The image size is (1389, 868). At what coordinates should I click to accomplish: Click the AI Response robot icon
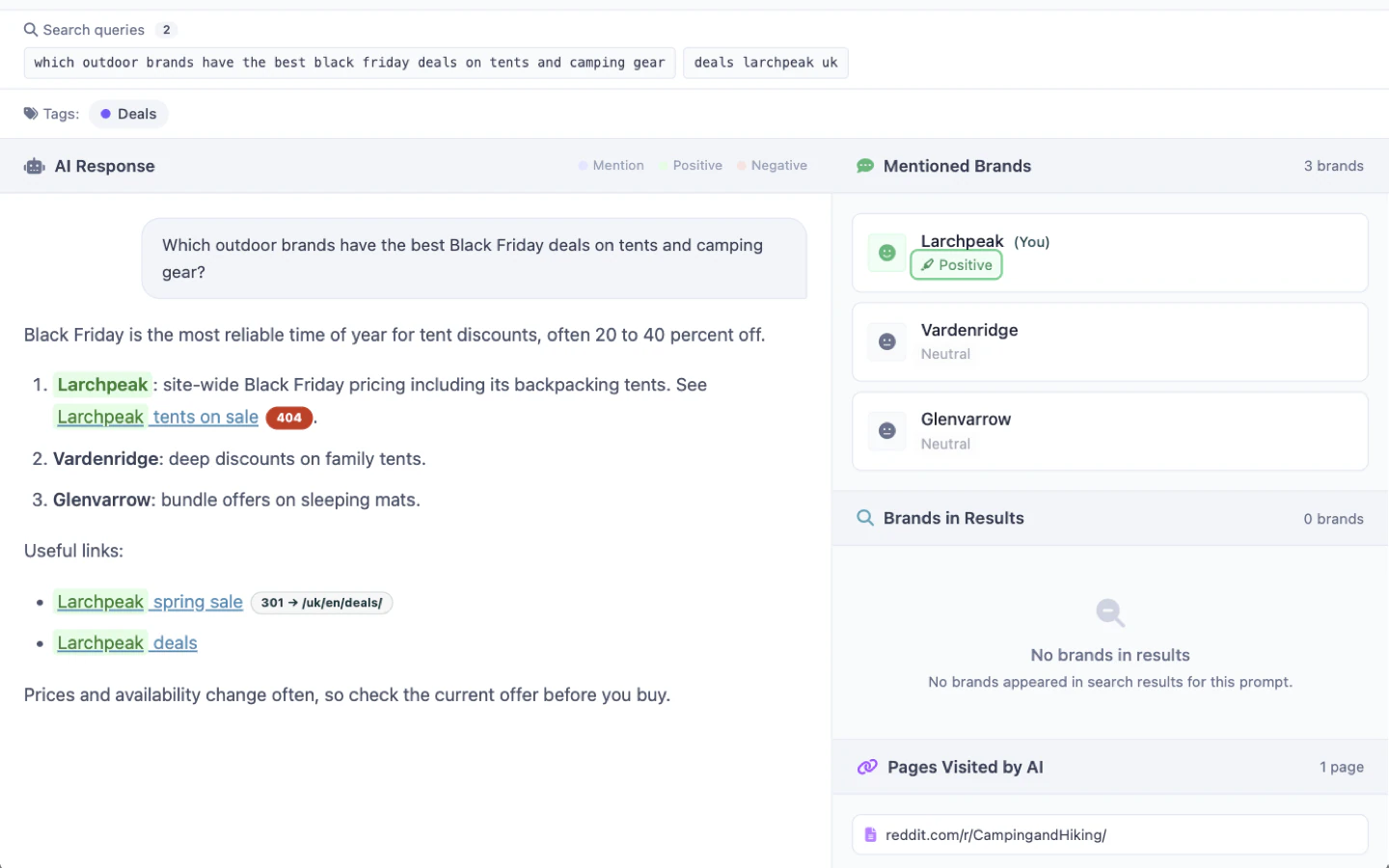tap(35, 166)
